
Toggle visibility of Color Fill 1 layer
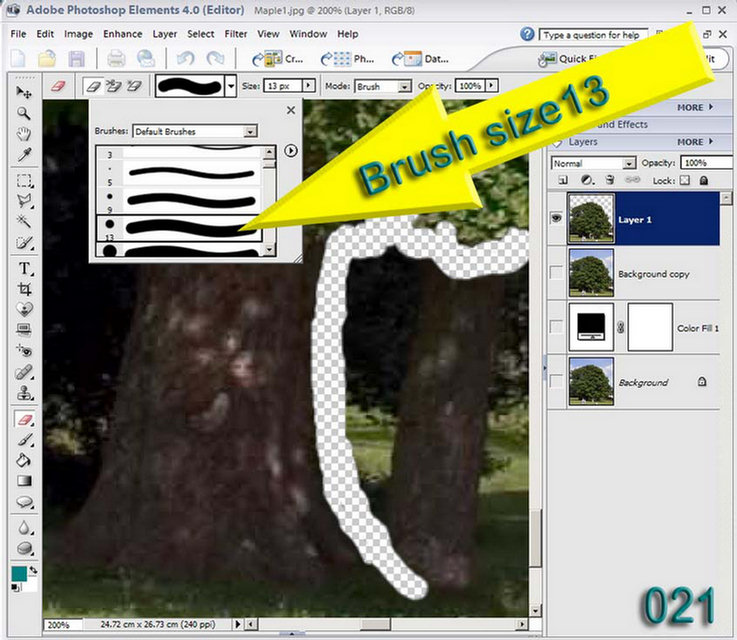[x=557, y=326]
